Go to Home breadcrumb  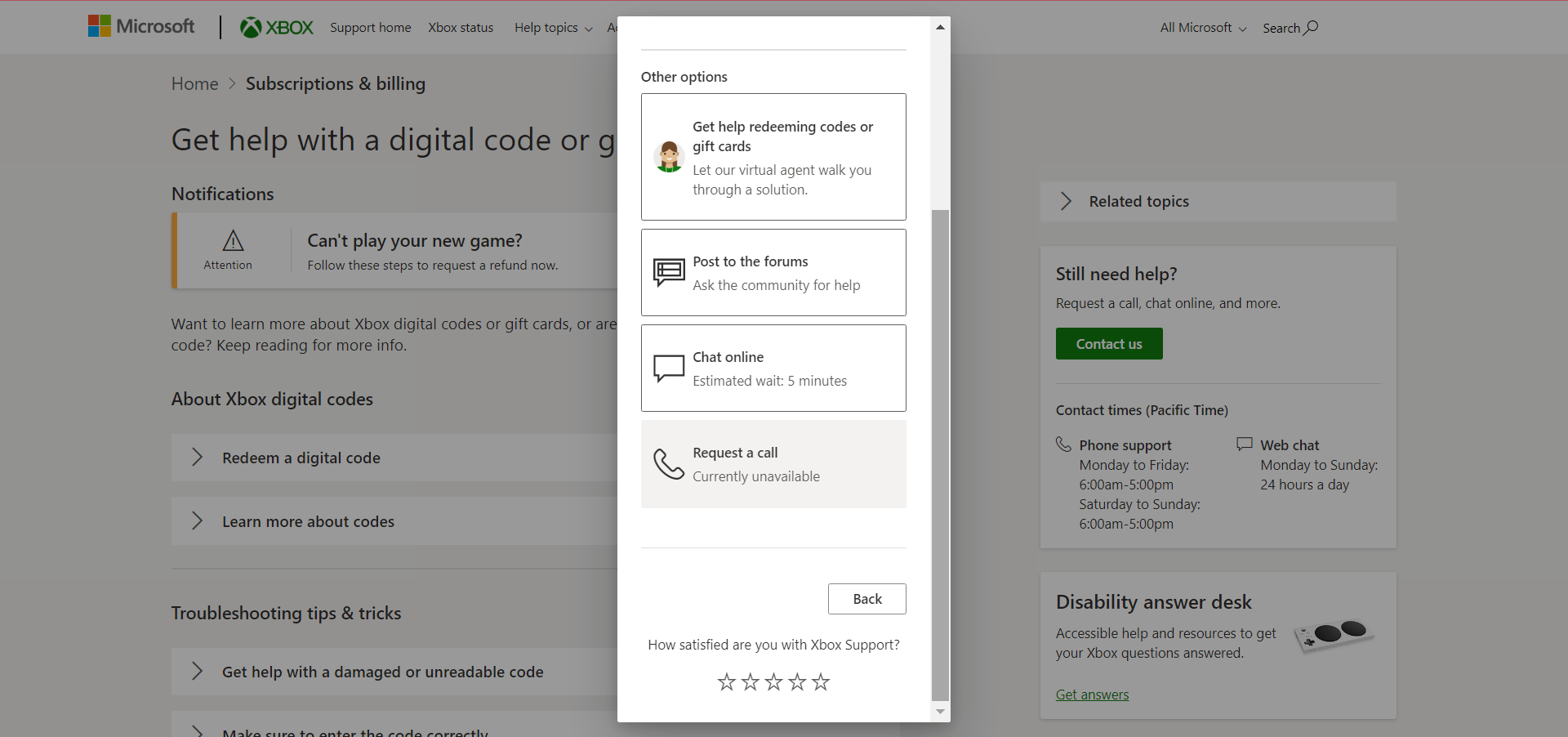[195, 83]
